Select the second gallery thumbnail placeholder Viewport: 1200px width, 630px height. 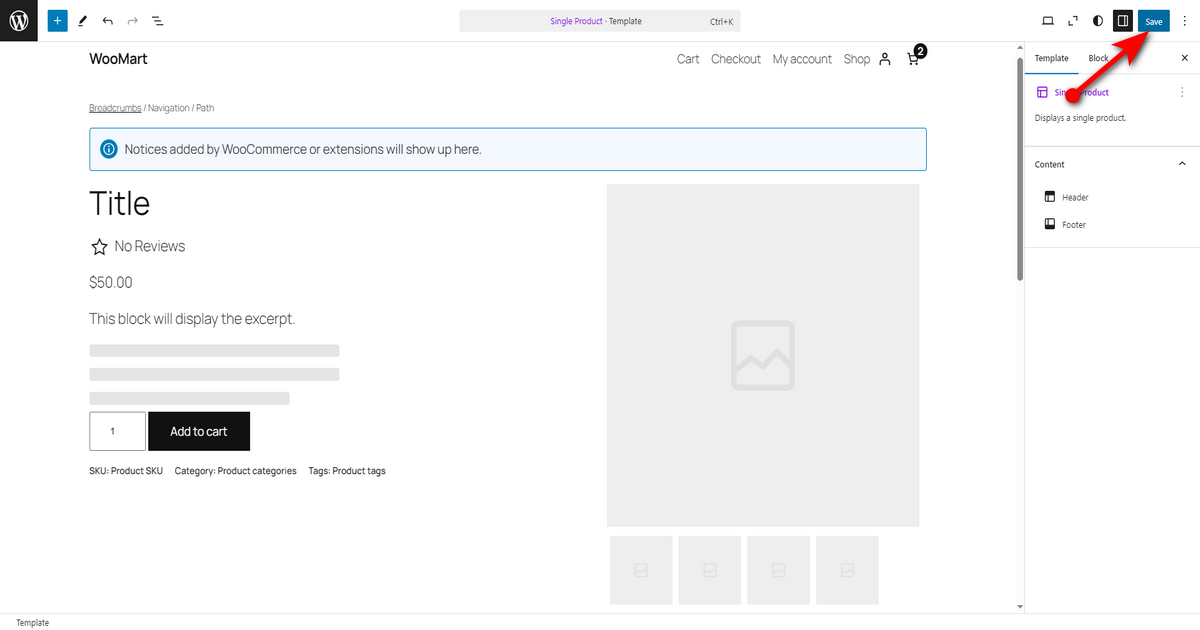click(710, 570)
